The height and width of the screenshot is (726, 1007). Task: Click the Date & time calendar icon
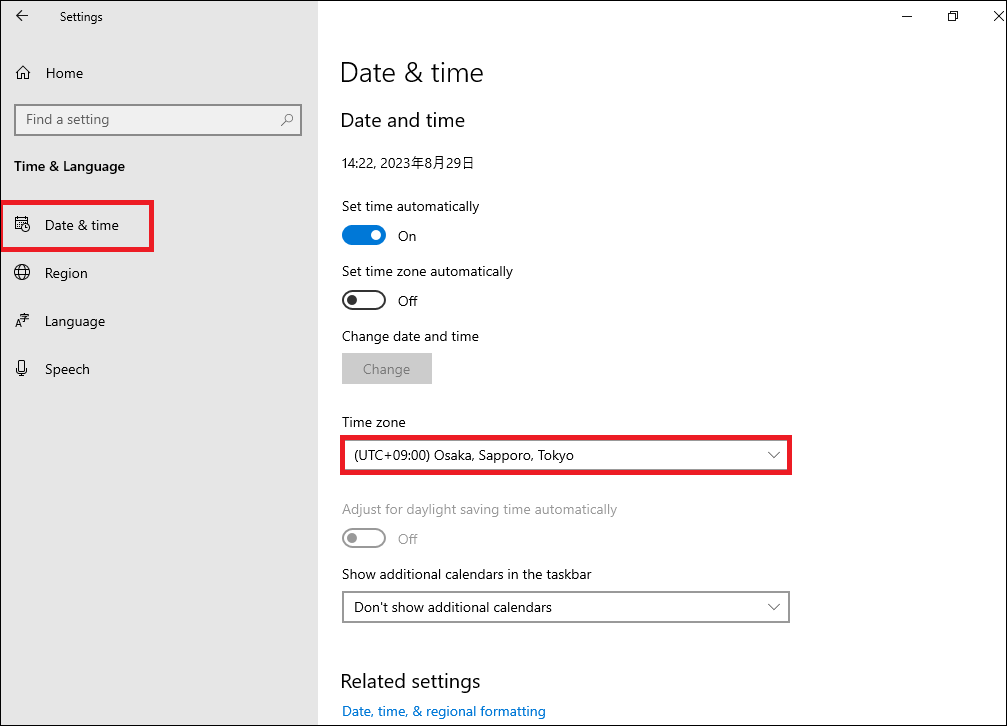pos(22,225)
